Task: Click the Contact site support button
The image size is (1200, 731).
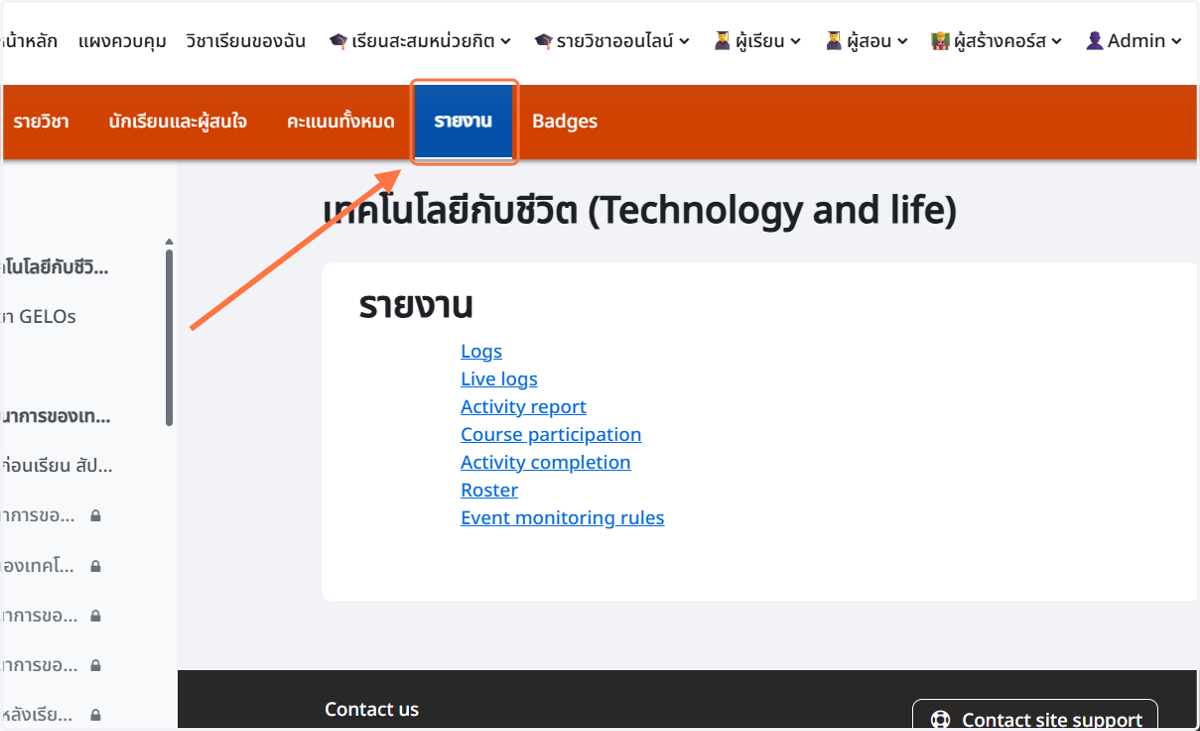Action: (x=1035, y=716)
